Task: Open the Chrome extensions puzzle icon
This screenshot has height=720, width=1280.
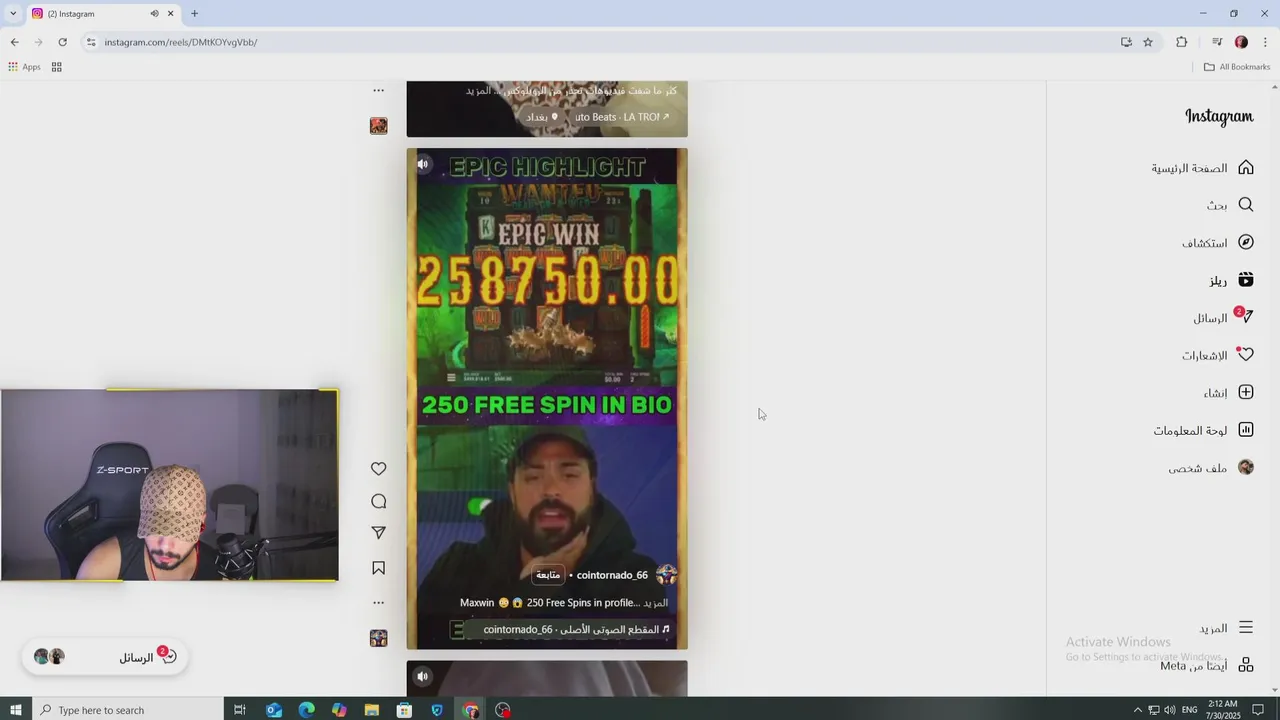Action: click(x=1182, y=42)
